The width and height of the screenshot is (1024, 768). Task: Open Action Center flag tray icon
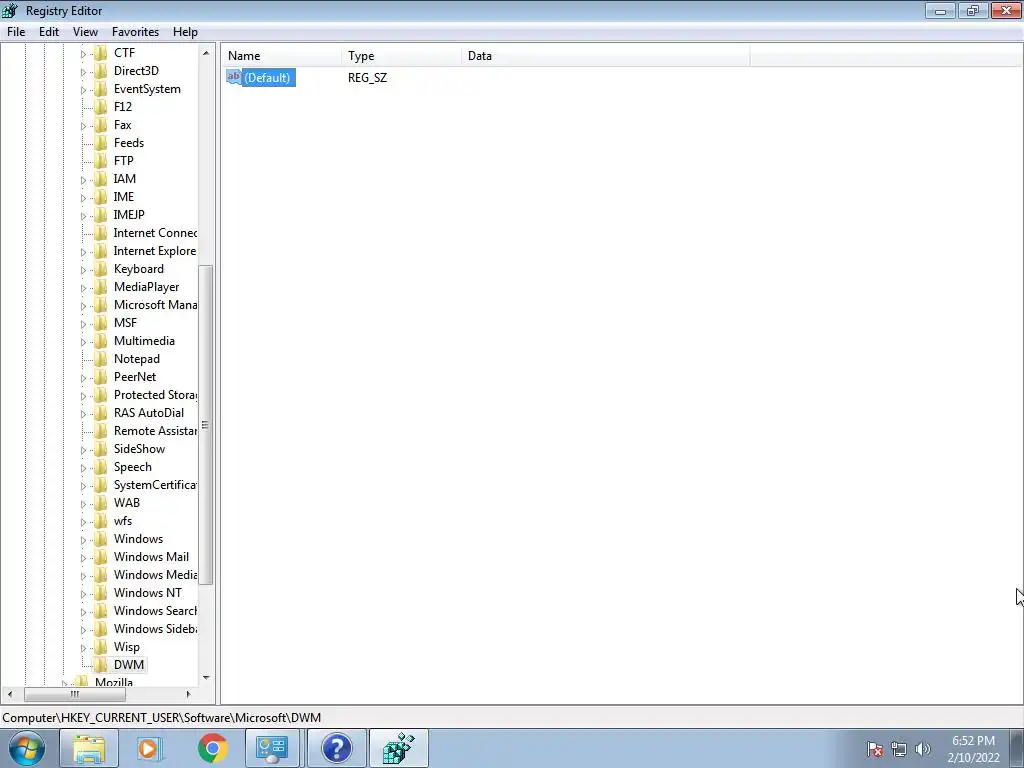tap(875, 749)
